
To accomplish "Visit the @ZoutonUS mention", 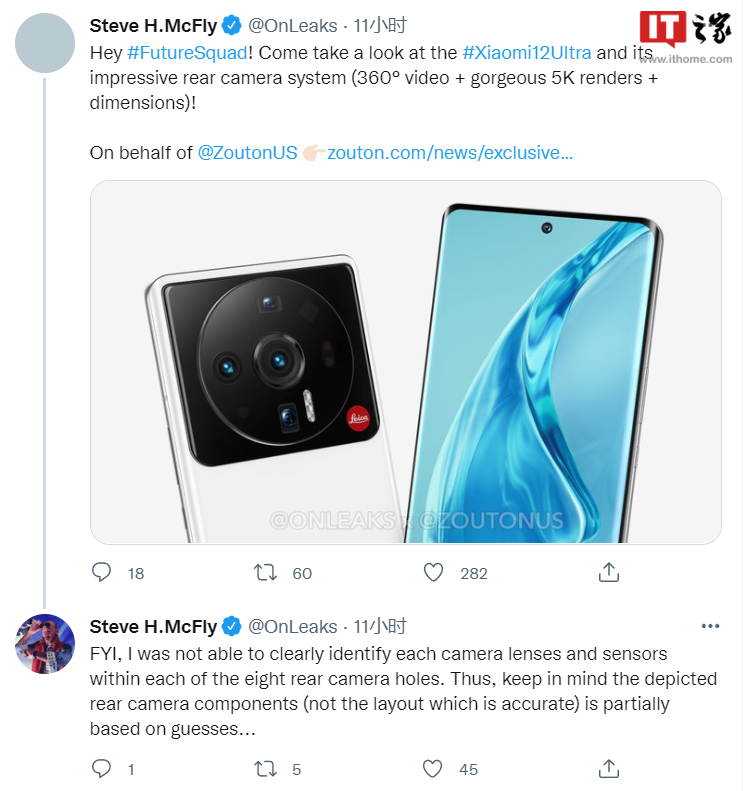I will [x=248, y=152].
